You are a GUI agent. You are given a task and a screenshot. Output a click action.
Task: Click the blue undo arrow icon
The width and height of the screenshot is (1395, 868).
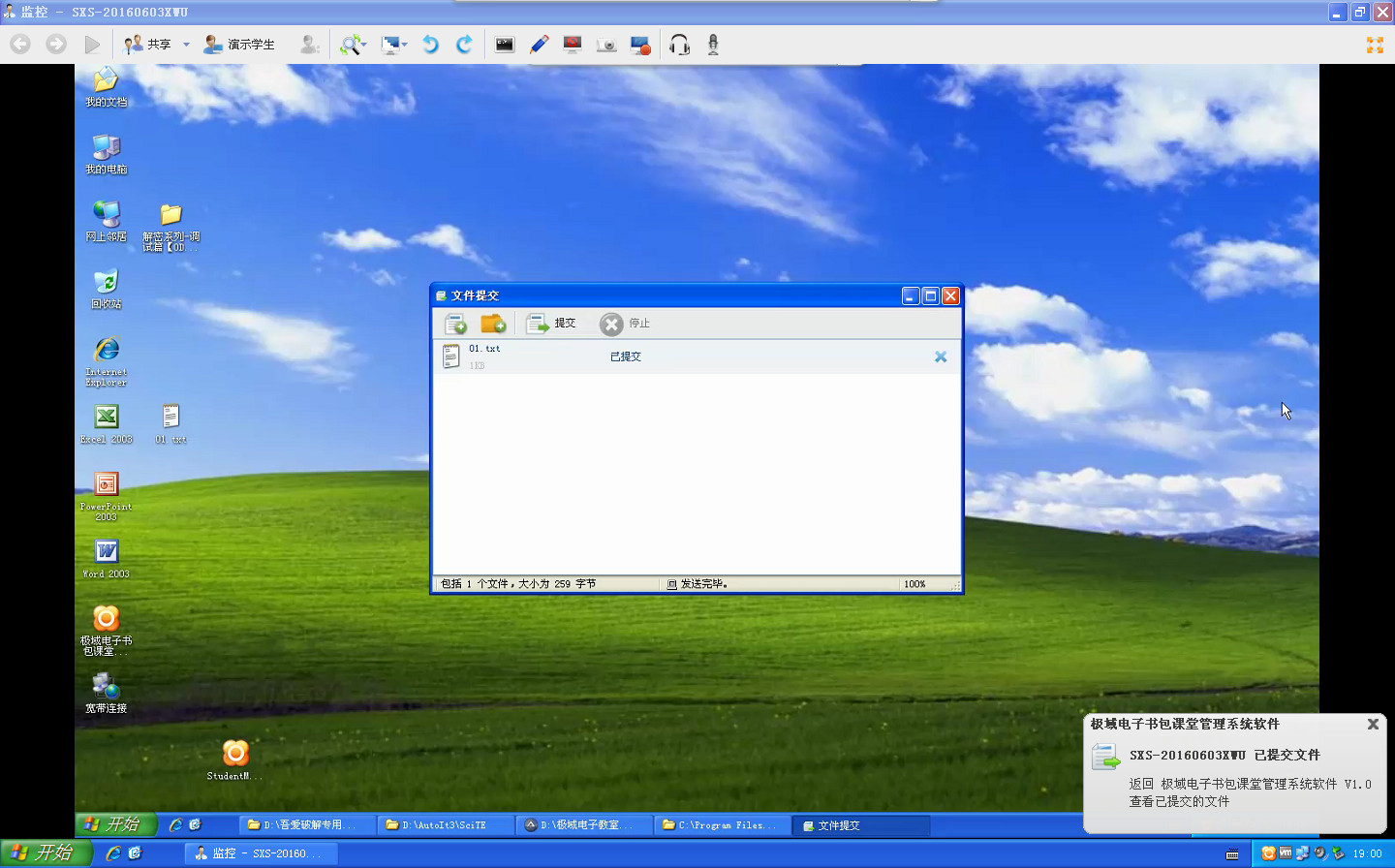click(x=430, y=45)
